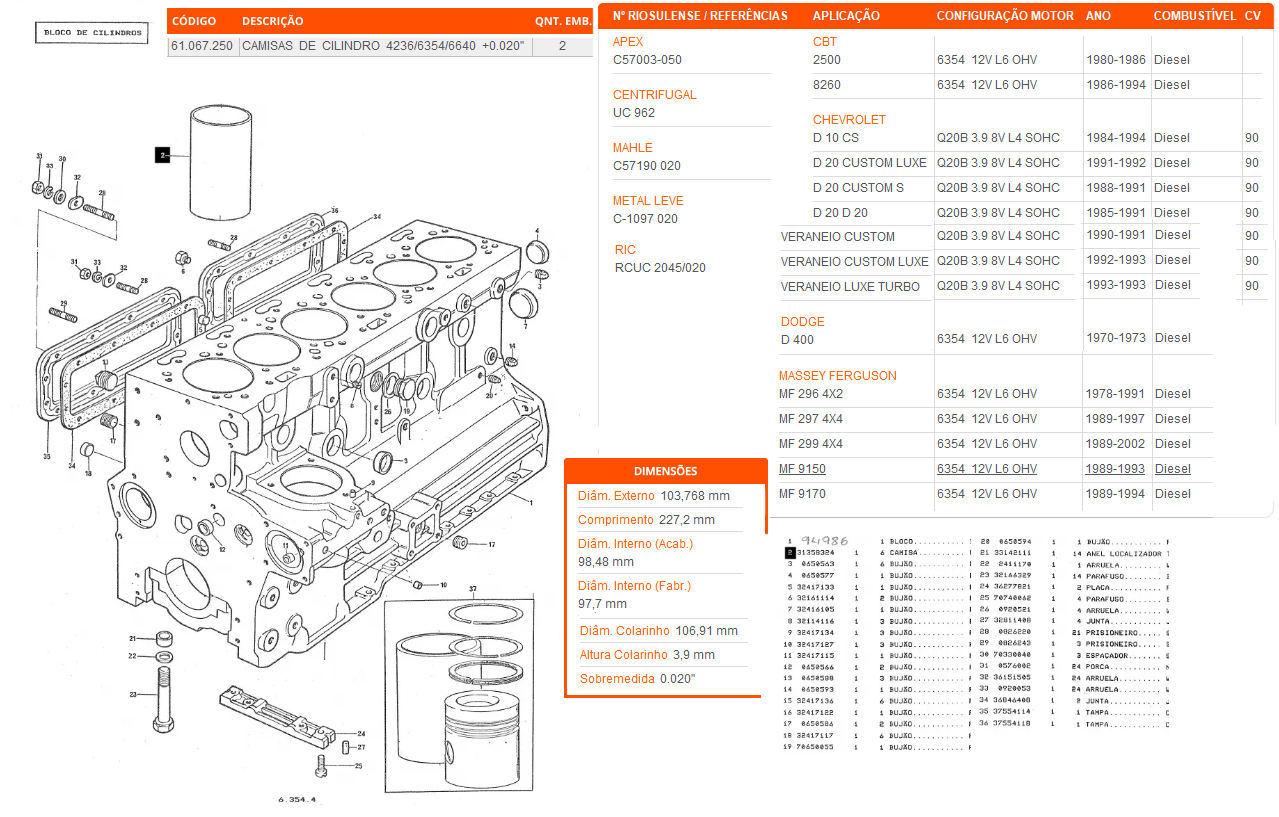Image resolution: width=1279 pixels, height=817 pixels.
Task: Open the MF 9150 link
Action: click(802, 469)
